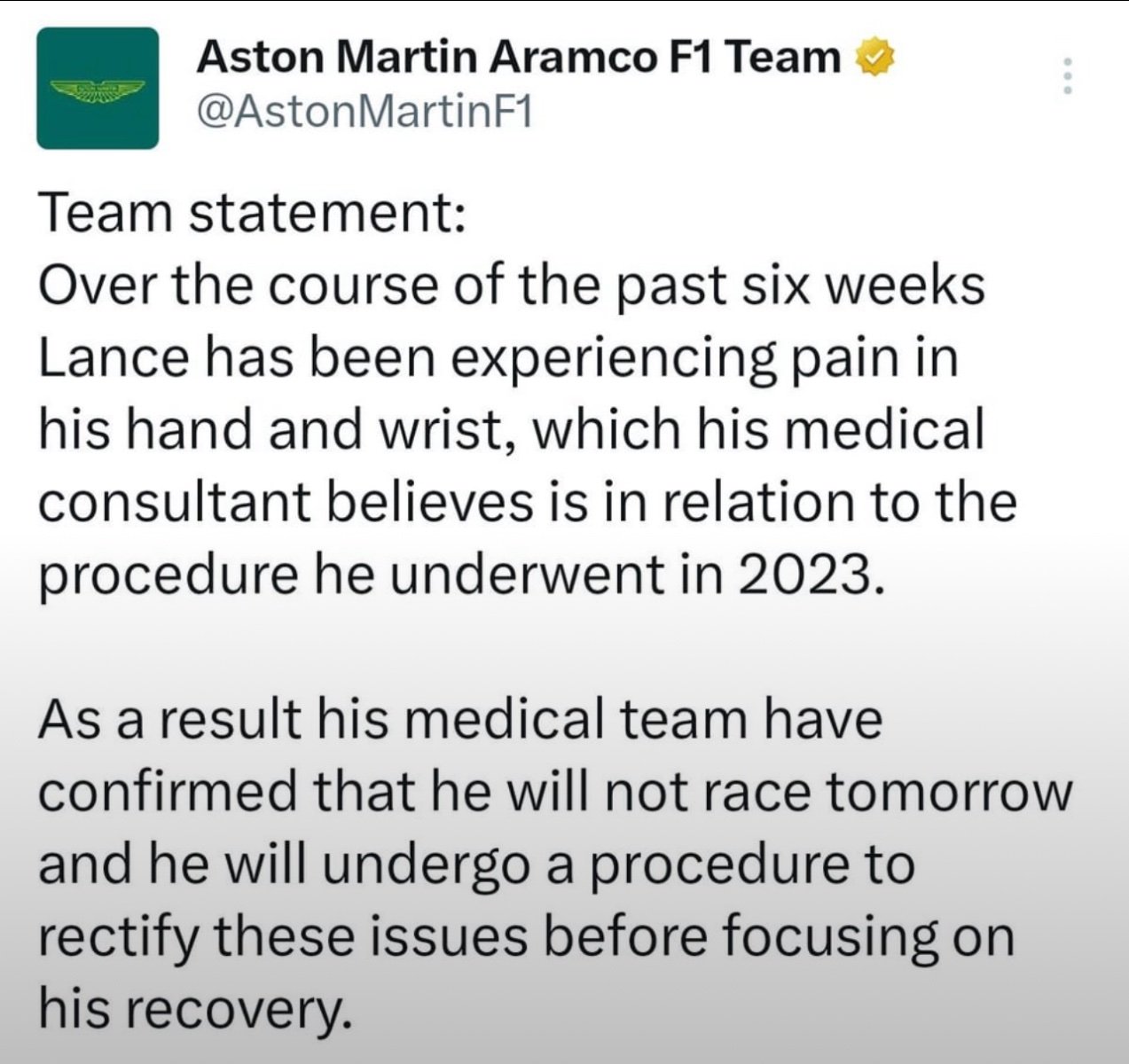Viewport: 1129px width, 1064px height.
Task: Open the three-dot more options menu
Action: click(1068, 76)
